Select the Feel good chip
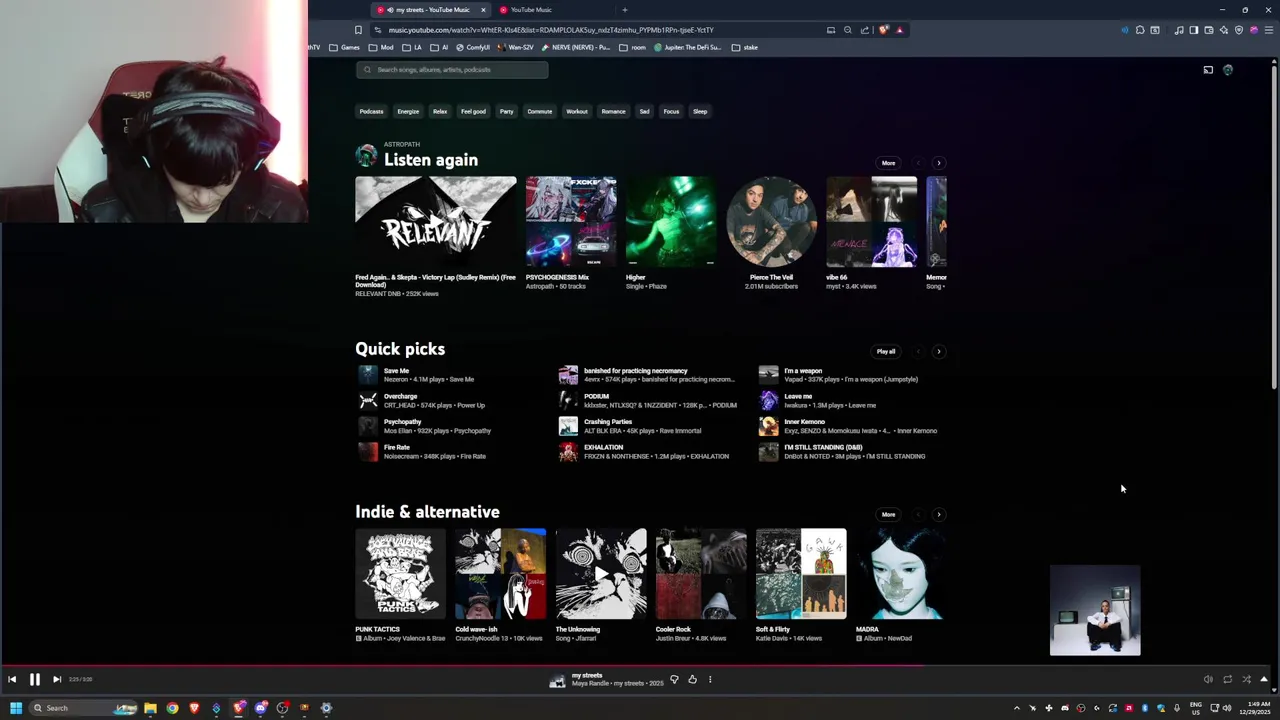1280x720 pixels. (473, 111)
